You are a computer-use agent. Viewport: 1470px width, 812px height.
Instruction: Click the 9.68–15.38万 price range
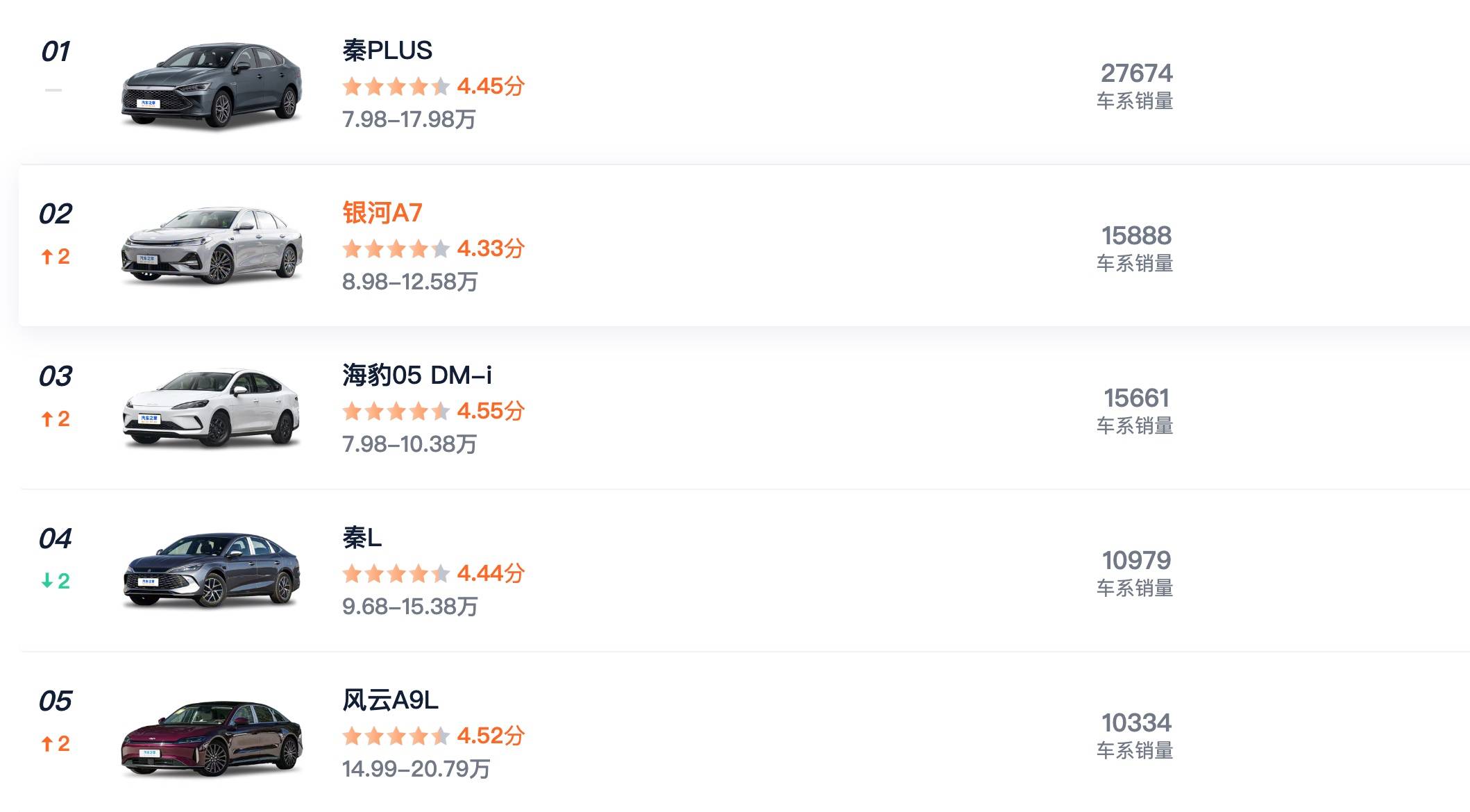409,607
